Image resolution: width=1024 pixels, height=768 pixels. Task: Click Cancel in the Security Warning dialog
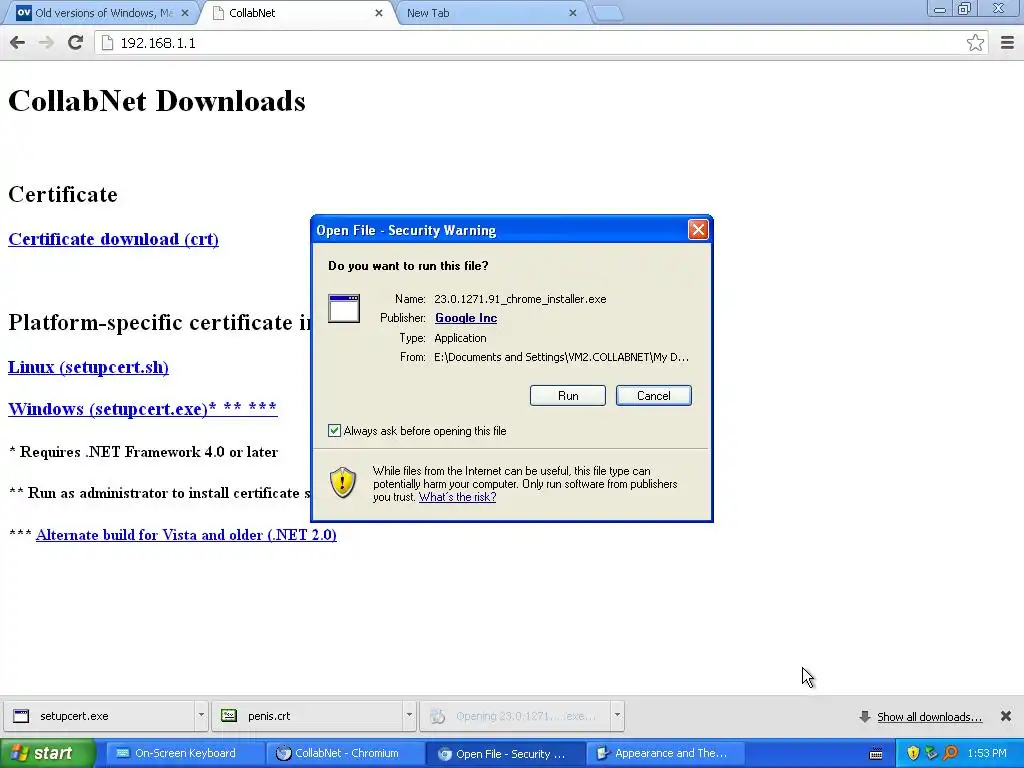[x=654, y=396]
